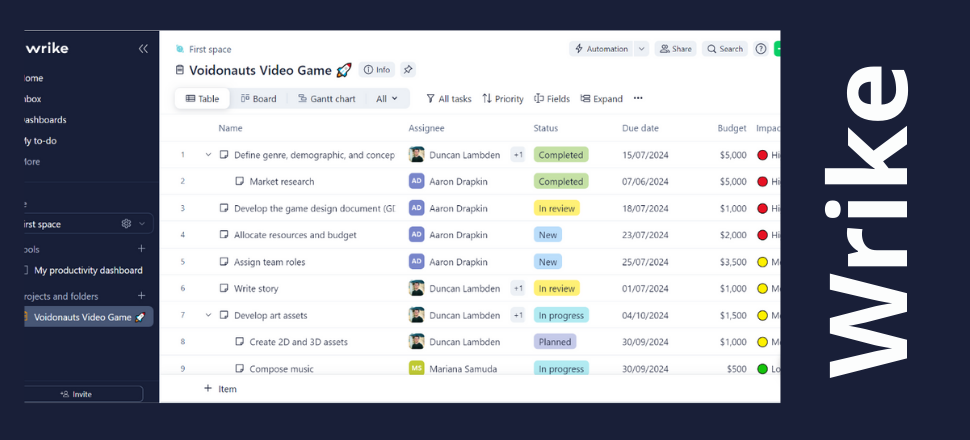Click the Due date column header
Screen dimensions: 970x440
[x=640, y=128]
